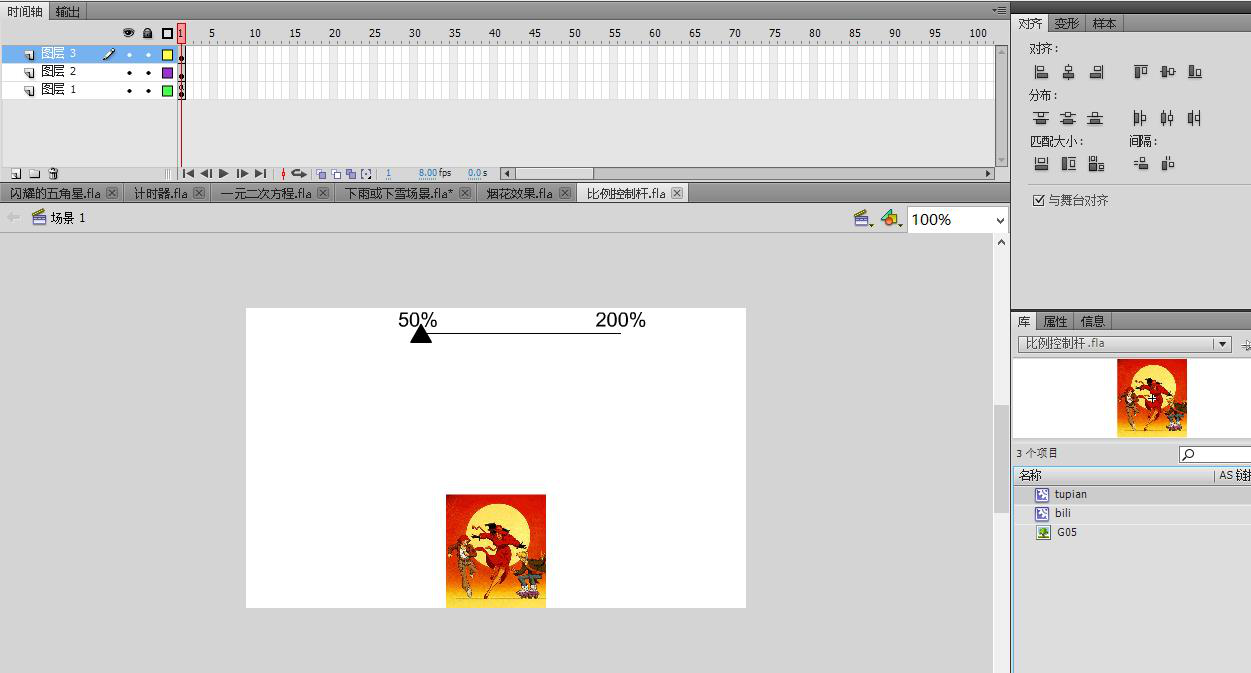Click the Modify onion markers button
Screen dimensions: 1251x673
click(366, 174)
